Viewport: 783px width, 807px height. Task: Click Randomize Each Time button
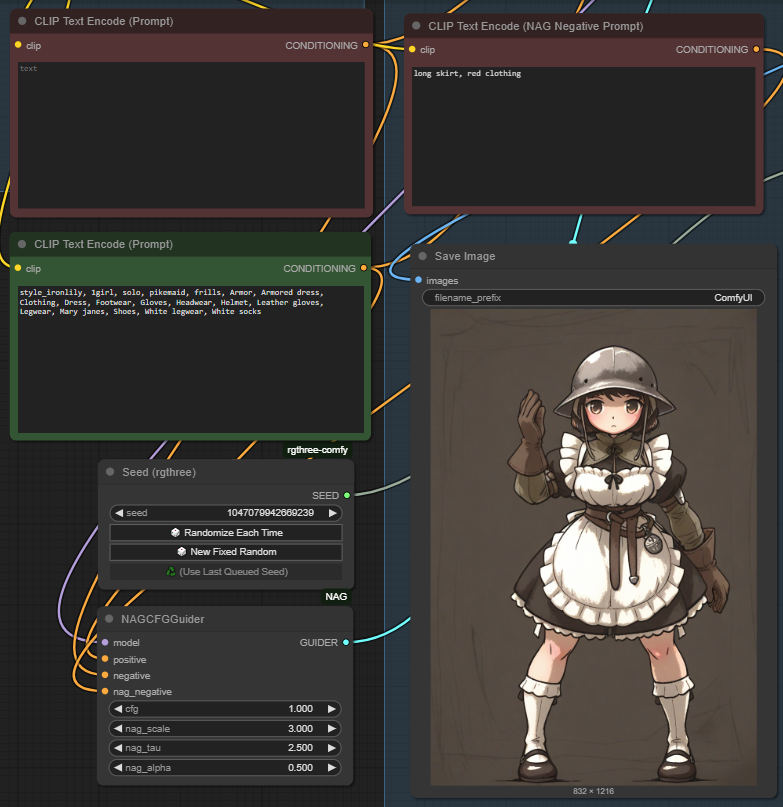pyautogui.click(x=226, y=533)
